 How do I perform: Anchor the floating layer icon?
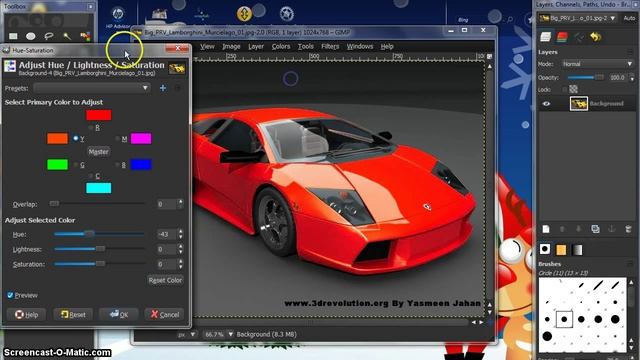coord(611,229)
